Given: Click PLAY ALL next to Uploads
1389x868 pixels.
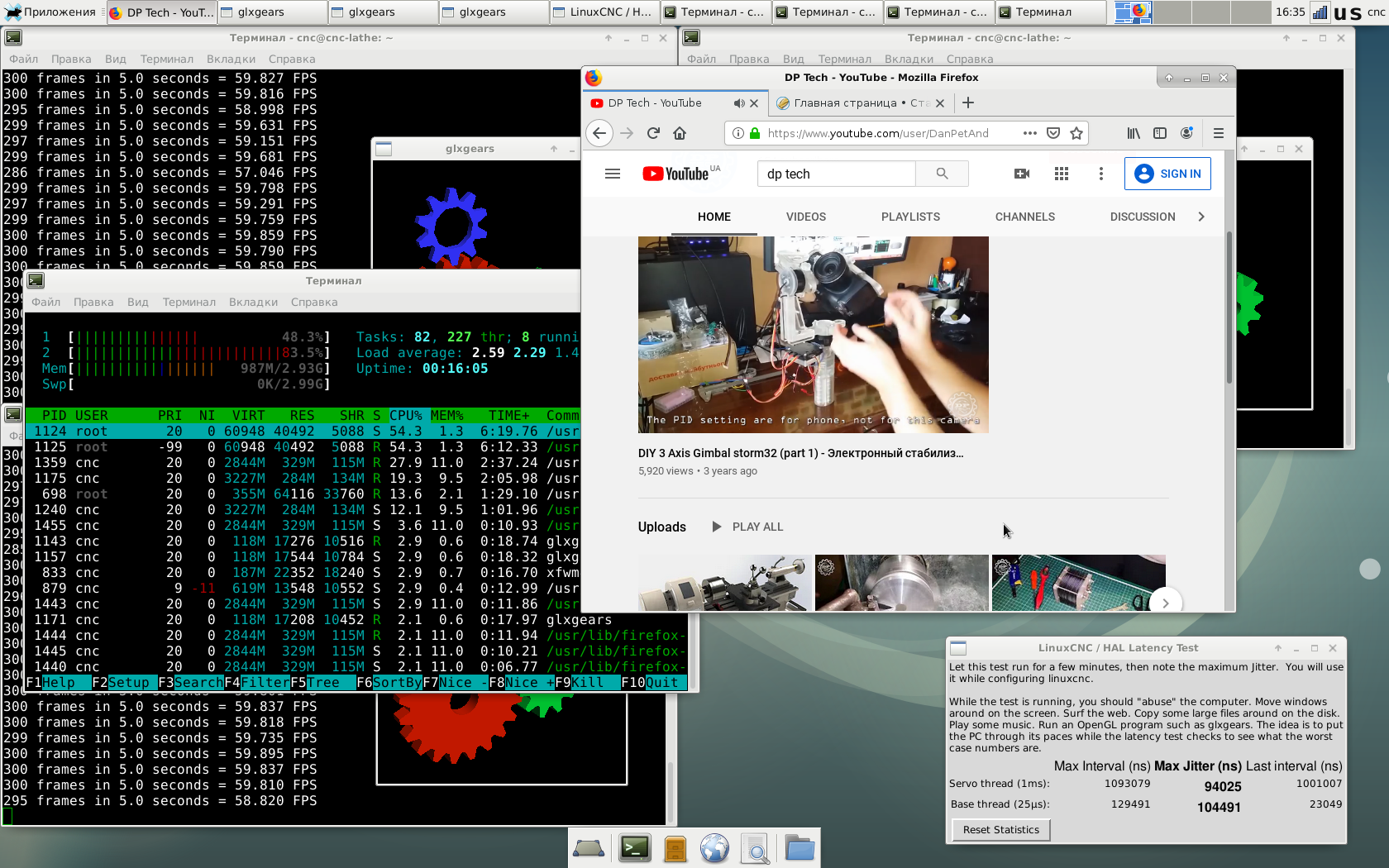Looking at the screenshot, I should point(747,527).
